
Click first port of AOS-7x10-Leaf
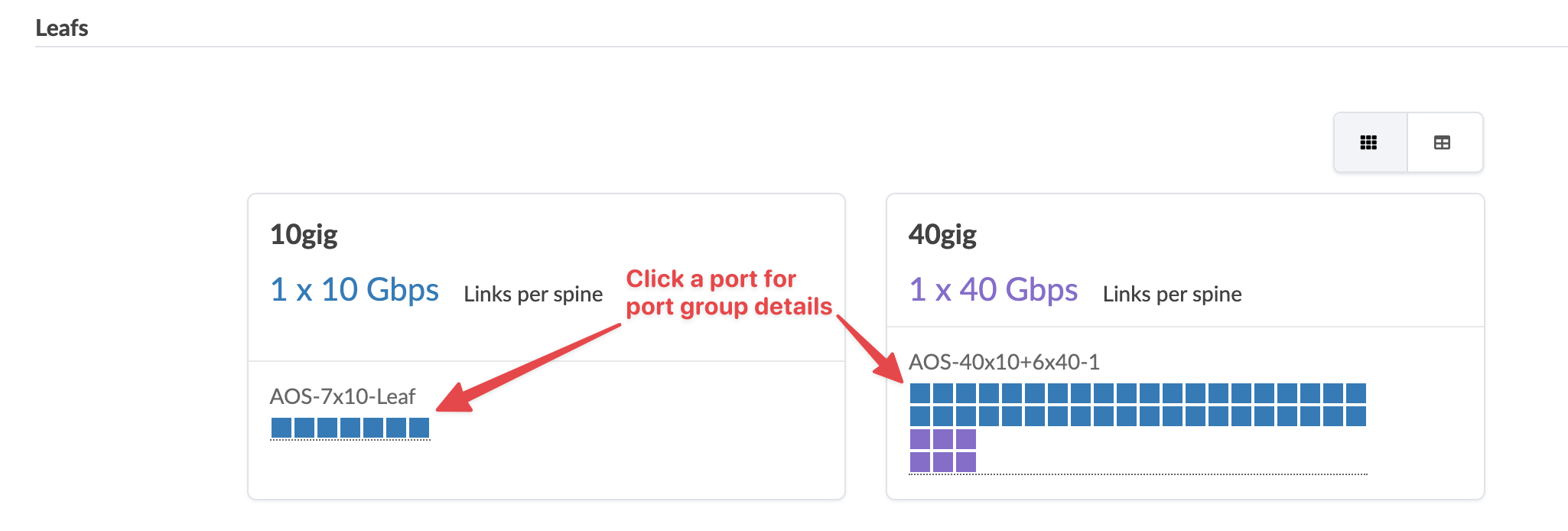click(x=281, y=428)
